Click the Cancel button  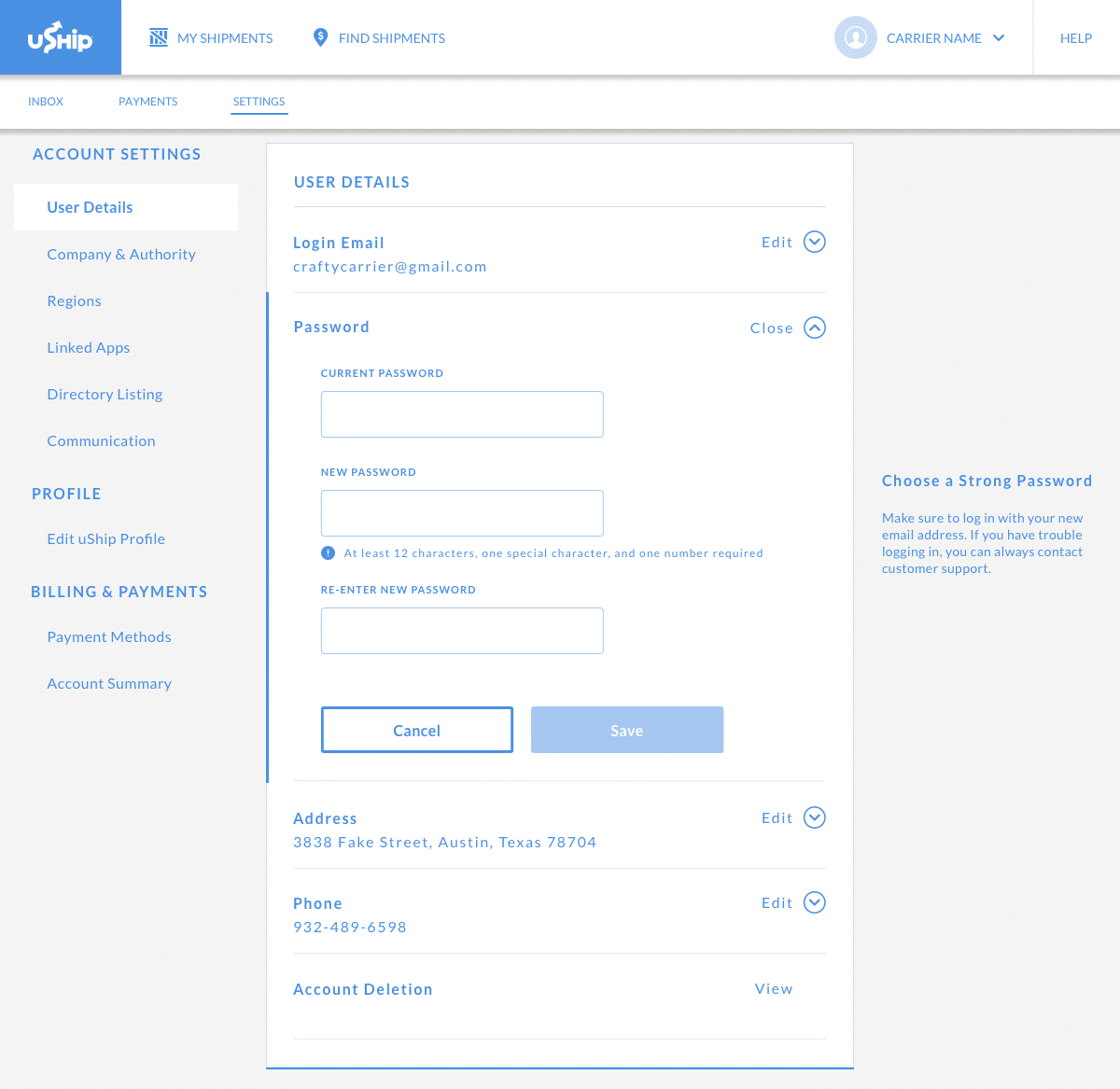click(417, 730)
